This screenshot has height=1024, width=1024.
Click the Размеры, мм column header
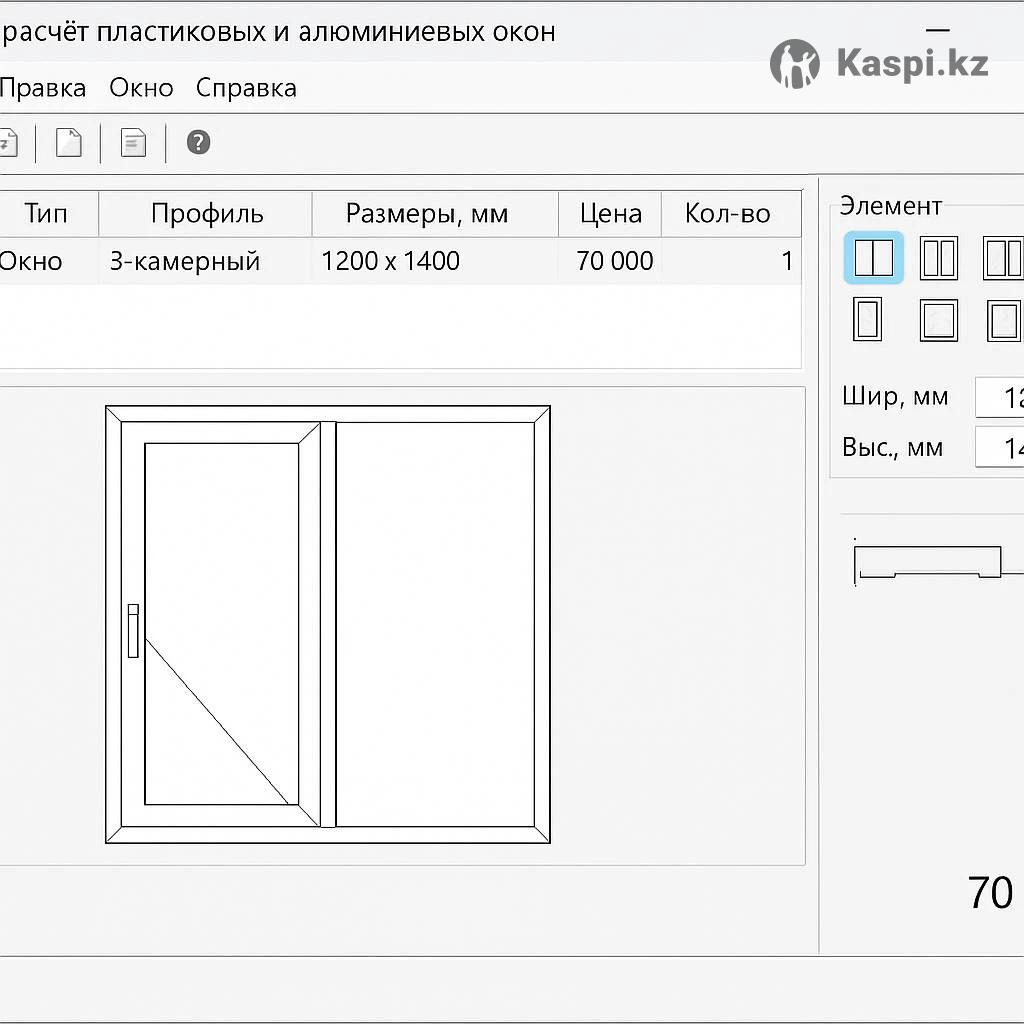(427, 213)
